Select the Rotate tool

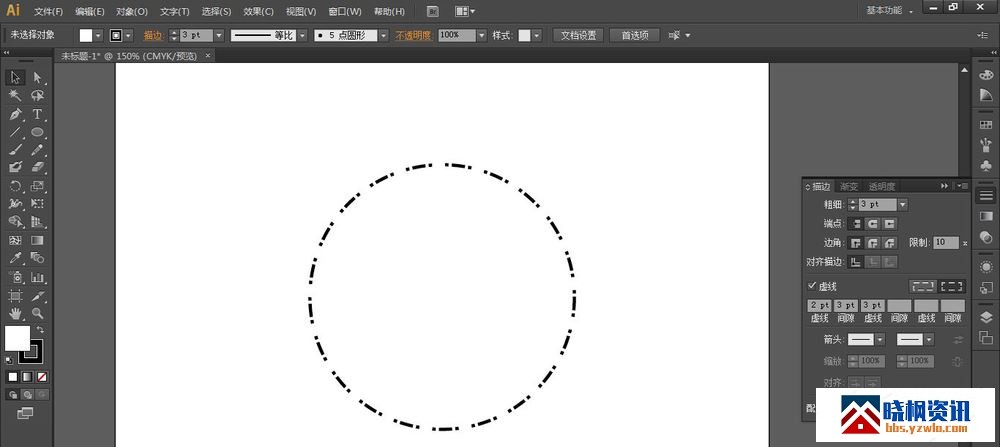click(x=15, y=186)
